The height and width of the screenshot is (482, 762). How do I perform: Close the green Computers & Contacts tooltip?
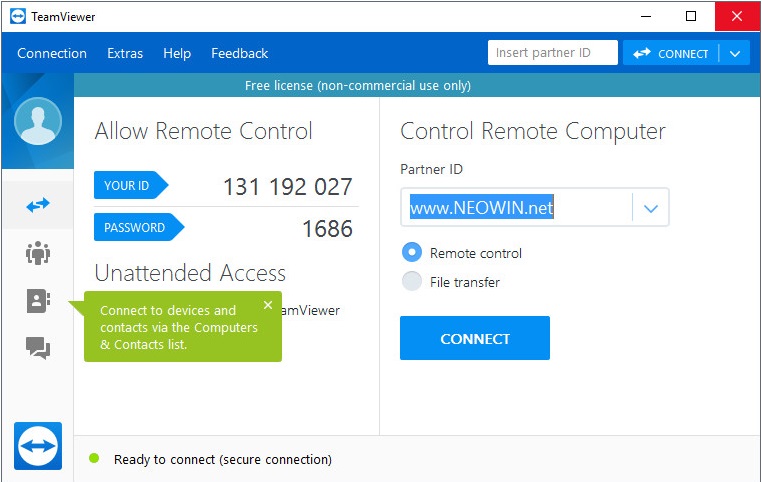pos(267,305)
